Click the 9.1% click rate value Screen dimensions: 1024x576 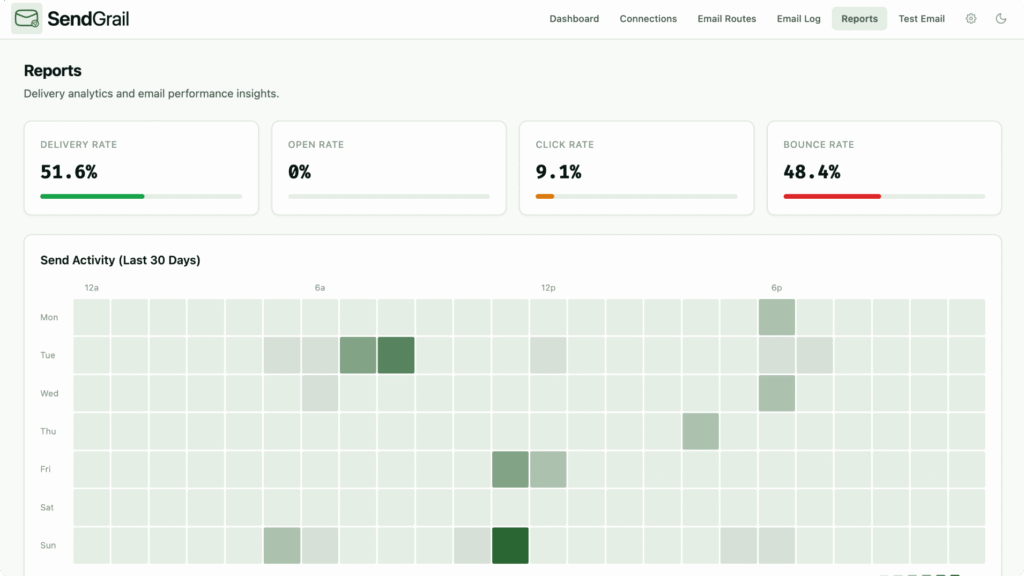(x=558, y=172)
